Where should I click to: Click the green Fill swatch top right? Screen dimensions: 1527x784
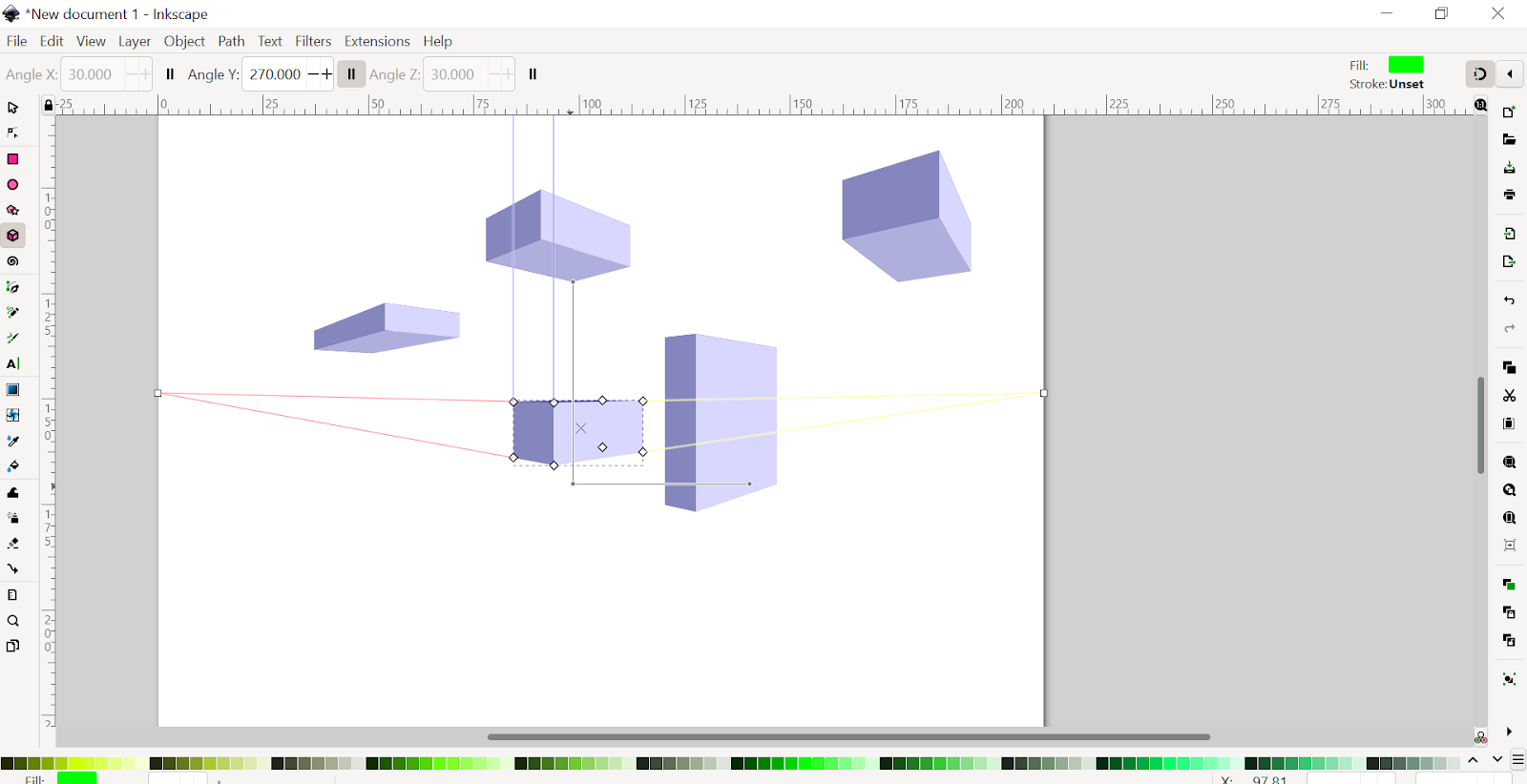(1406, 65)
